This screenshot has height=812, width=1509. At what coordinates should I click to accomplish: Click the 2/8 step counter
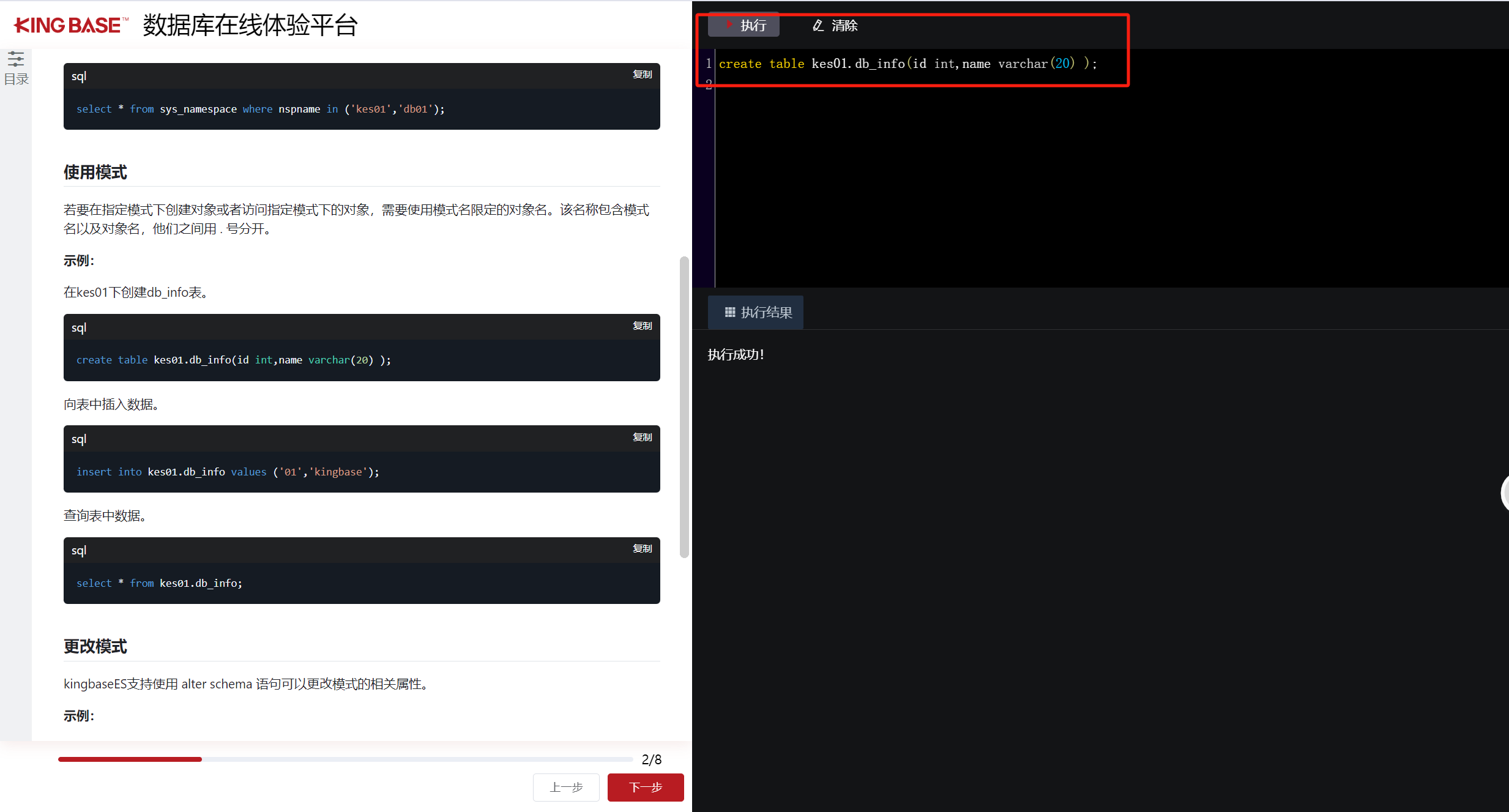pyautogui.click(x=652, y=759)
